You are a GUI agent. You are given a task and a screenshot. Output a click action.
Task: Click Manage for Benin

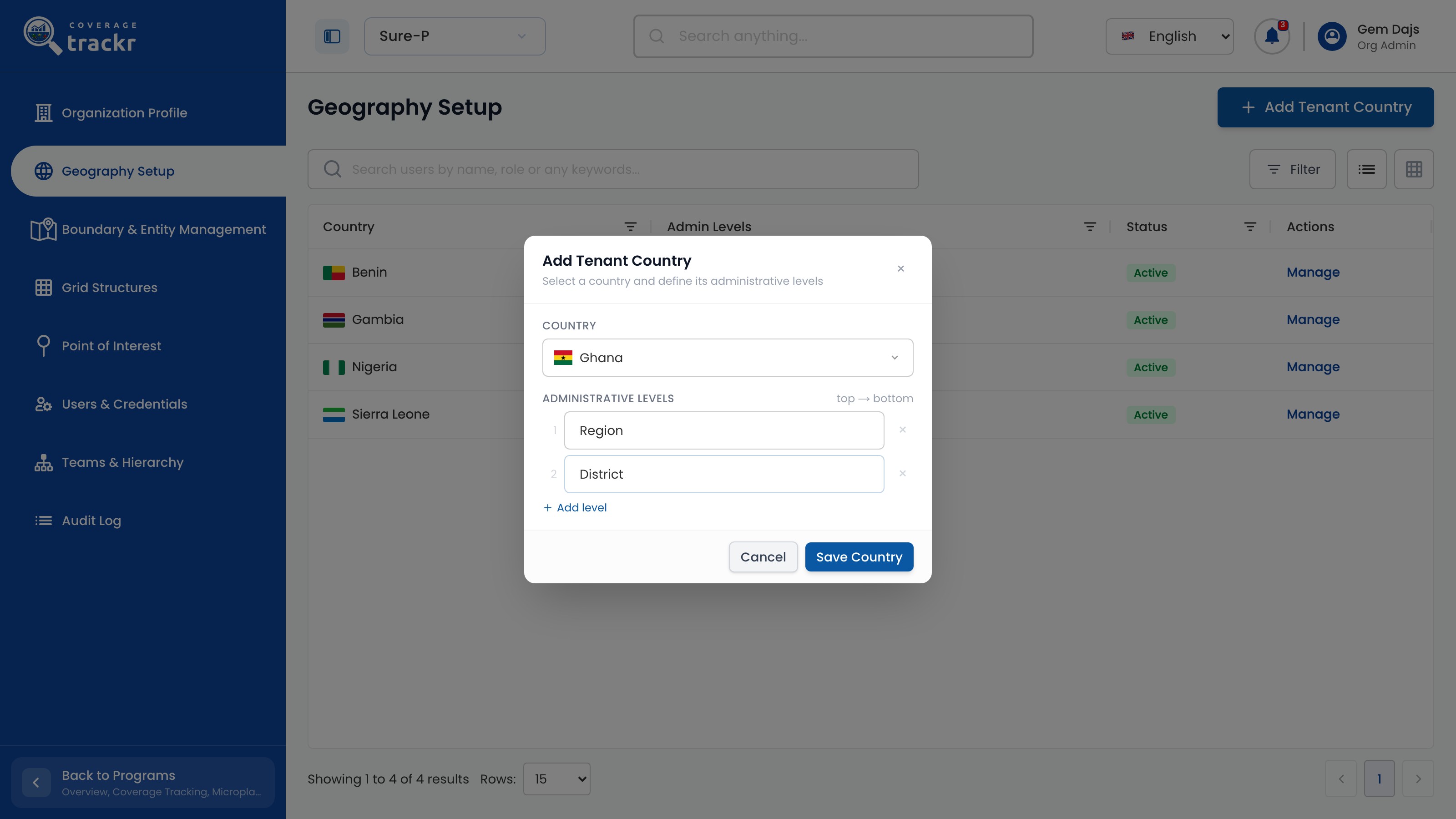1312,273
